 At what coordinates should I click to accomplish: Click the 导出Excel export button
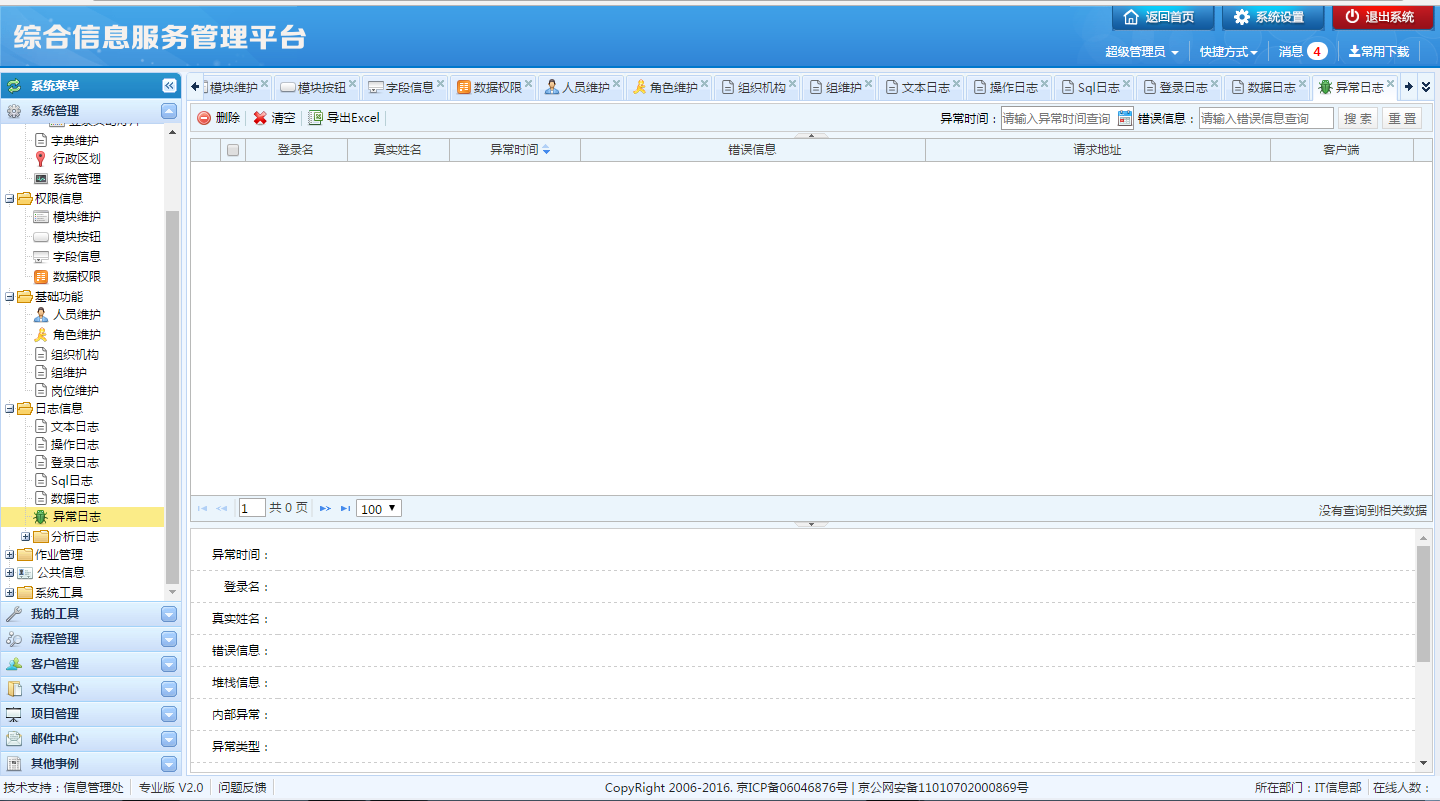point(345,118)
